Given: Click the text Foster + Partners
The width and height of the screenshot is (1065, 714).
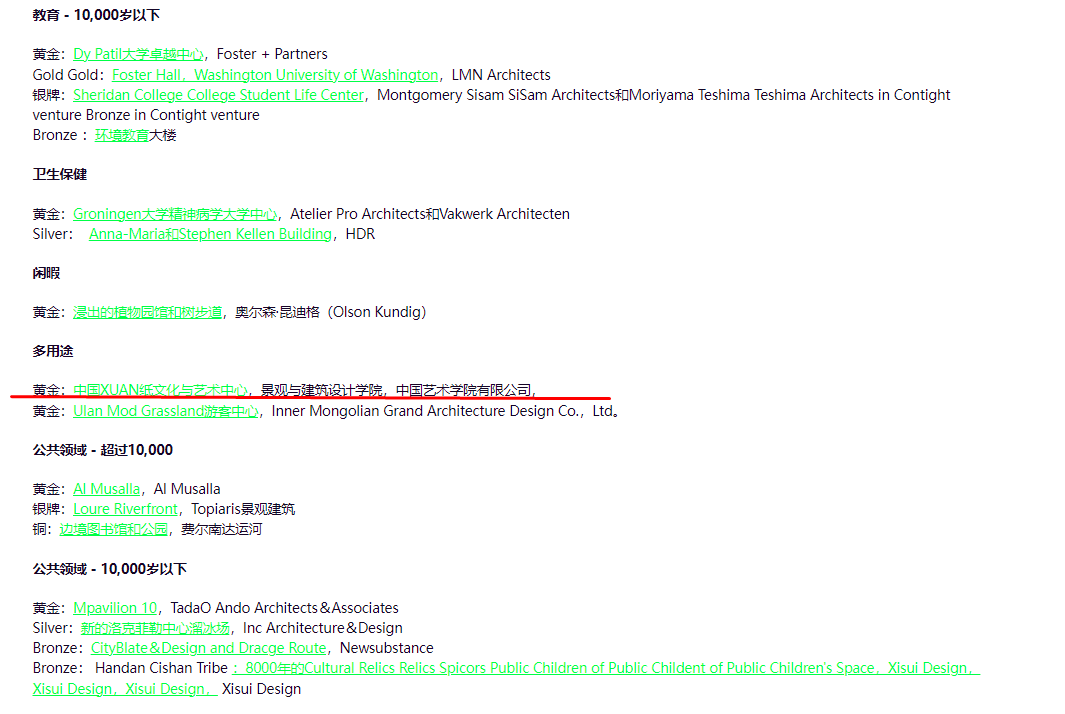Looking at the screenshot, I should pyautogui.click(x=272, y=54).
